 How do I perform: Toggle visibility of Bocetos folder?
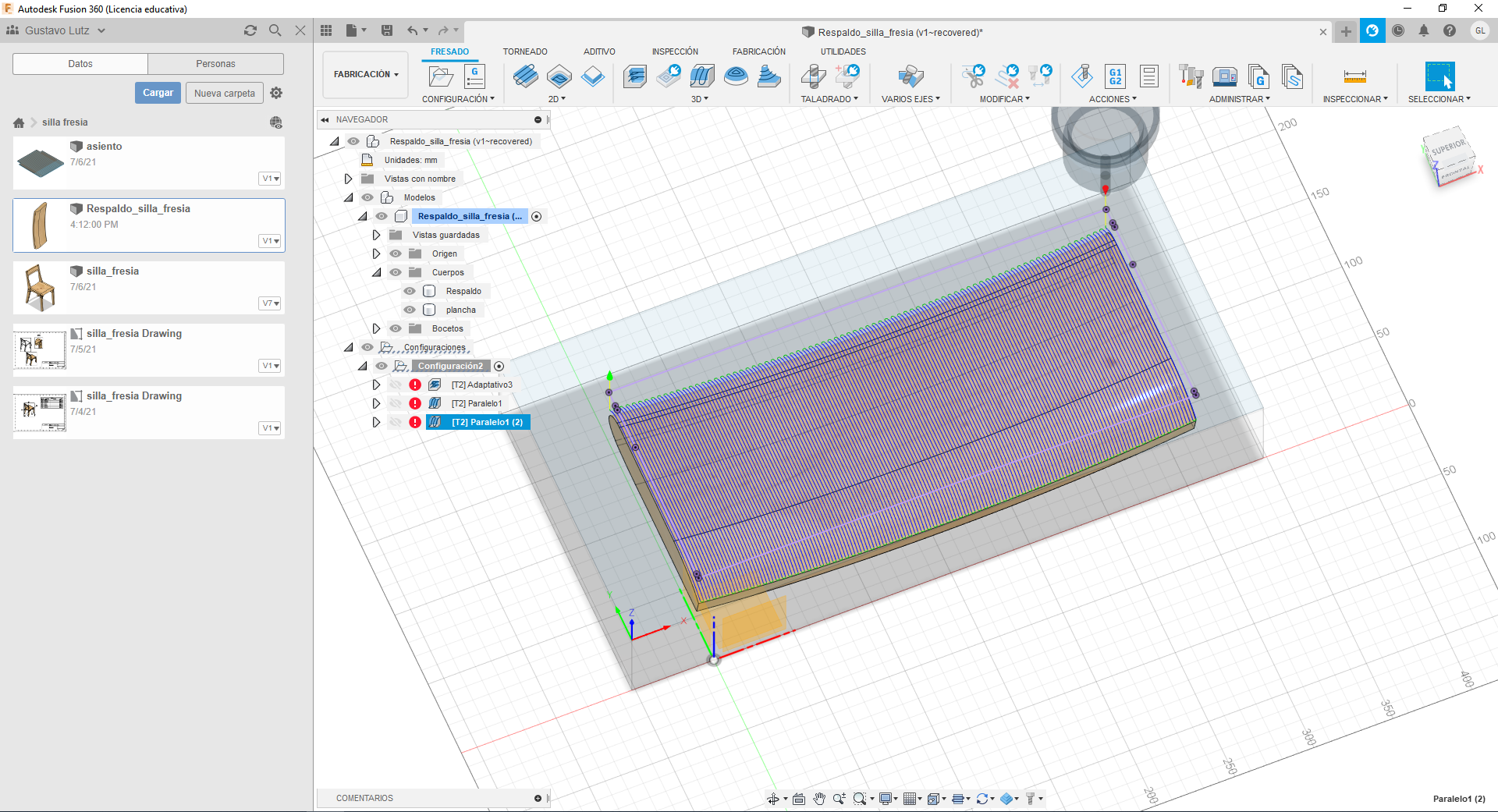396,328
